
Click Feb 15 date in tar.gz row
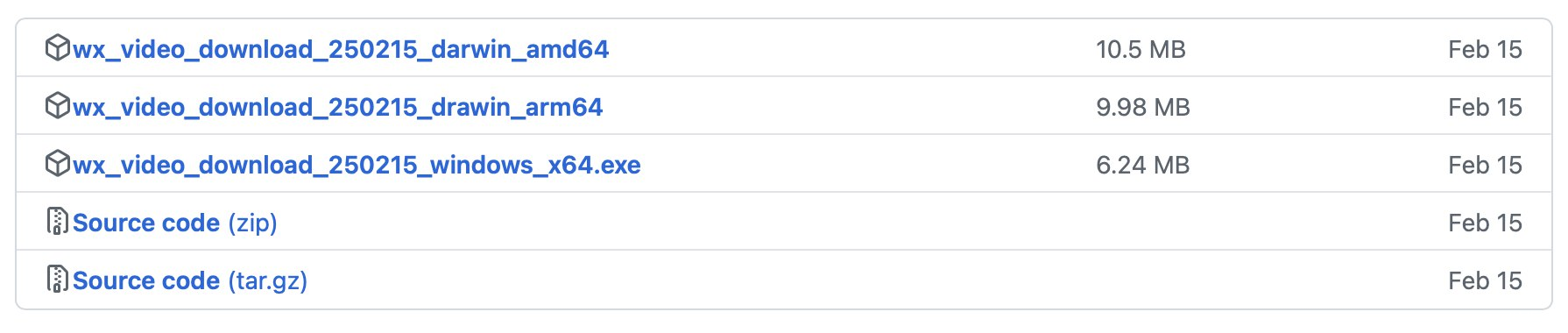[x=1485, y=280]
